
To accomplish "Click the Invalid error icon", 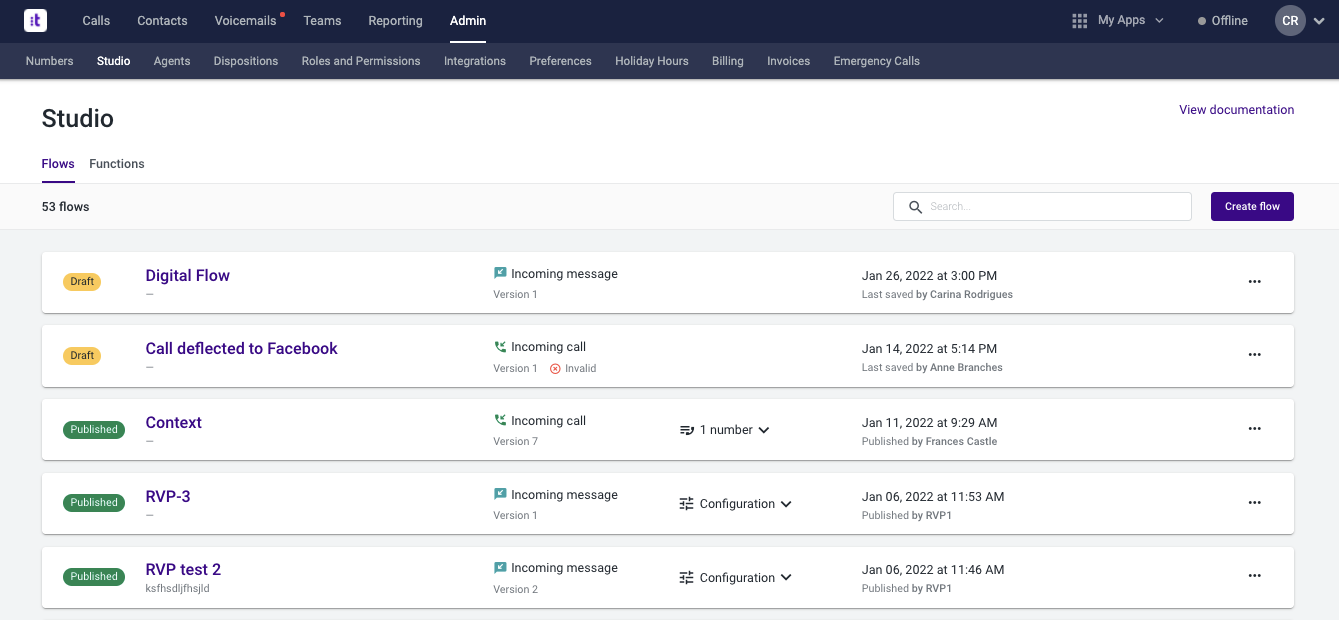I will point(555,369).
